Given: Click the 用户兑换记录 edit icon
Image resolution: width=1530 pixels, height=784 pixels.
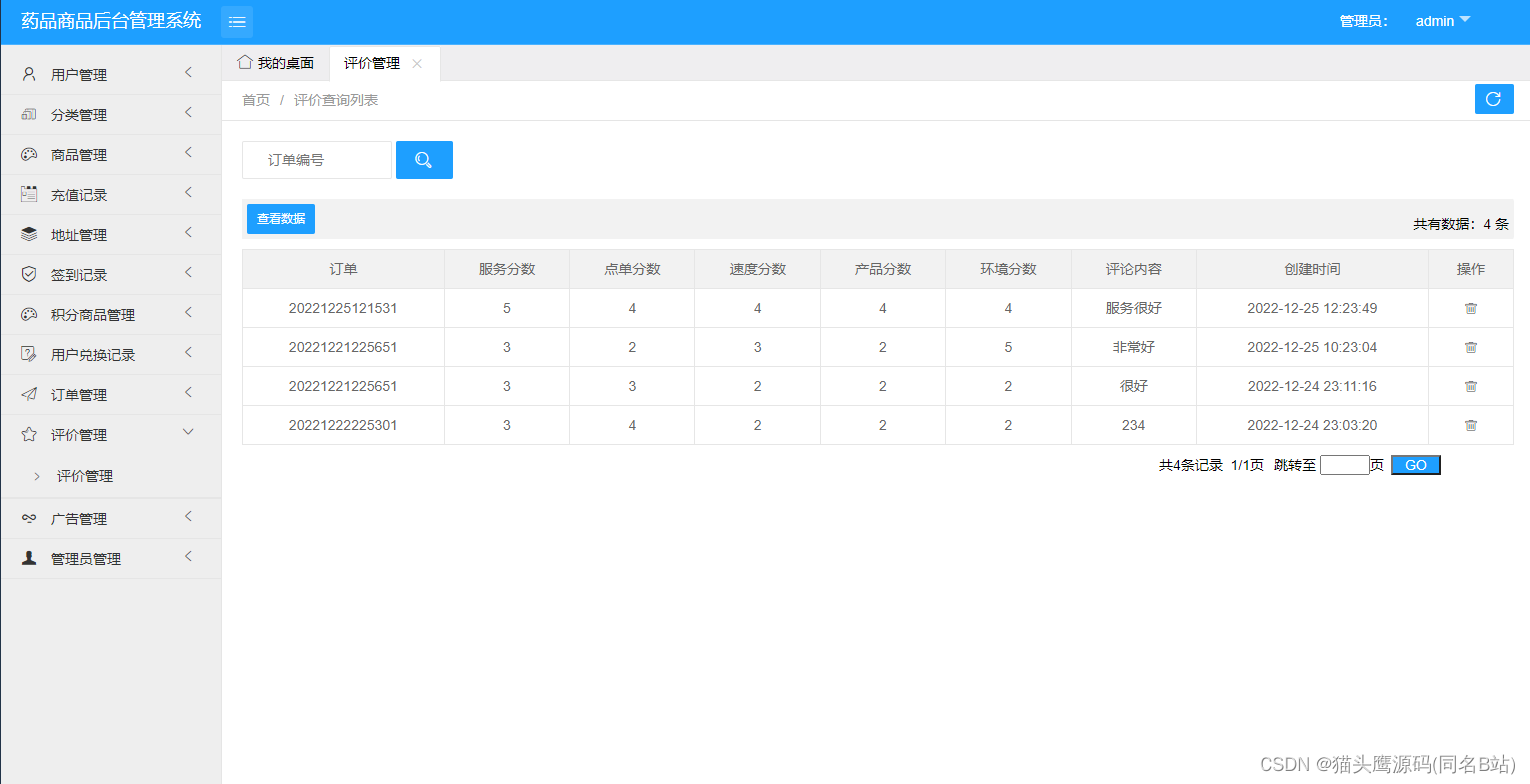Looking at the screenshot, I should coord(29,354).
